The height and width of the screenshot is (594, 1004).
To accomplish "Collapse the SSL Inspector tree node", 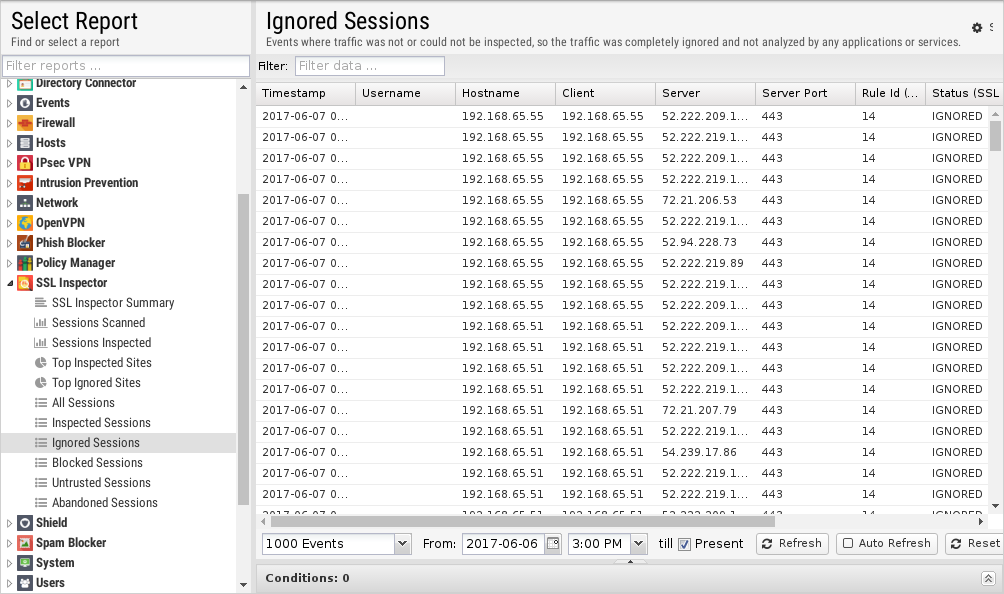I will click(9, 283).
